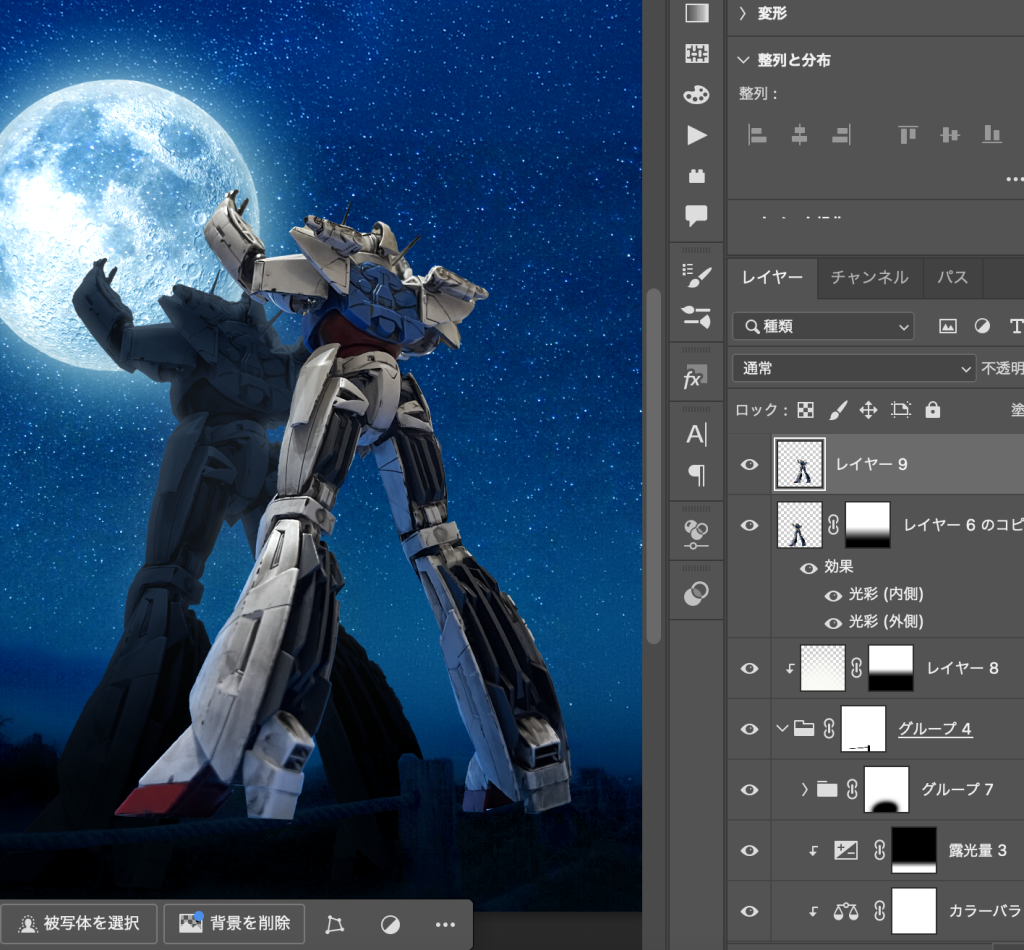Open the Gradients panel icon
The image size is (1024, 950).
click(695, 13)
